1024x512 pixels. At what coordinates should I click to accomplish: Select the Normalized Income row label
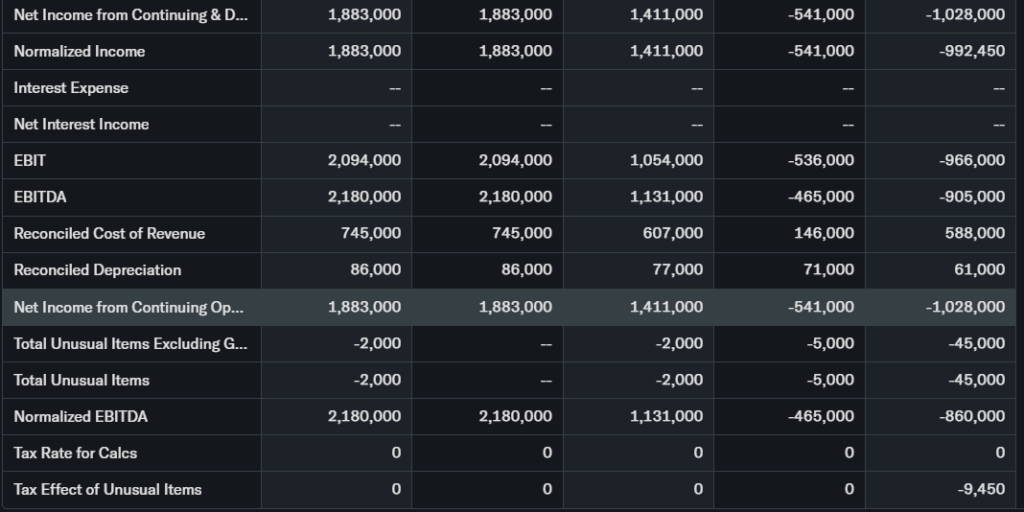pyautogui.click(x=79, y=51)
